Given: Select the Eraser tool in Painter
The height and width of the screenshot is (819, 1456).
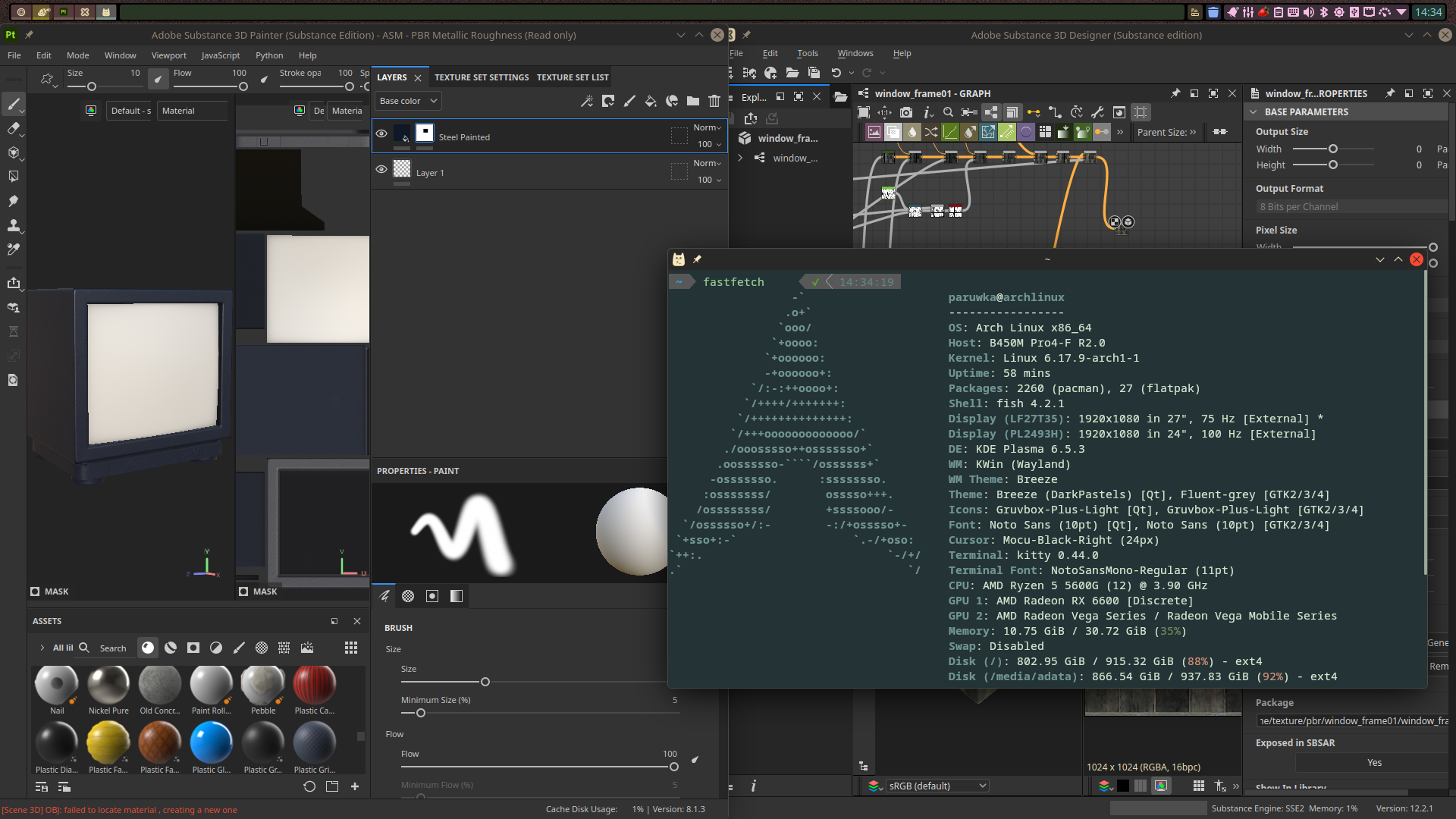Looking at the screenshot, I should (x=13, y=128).
